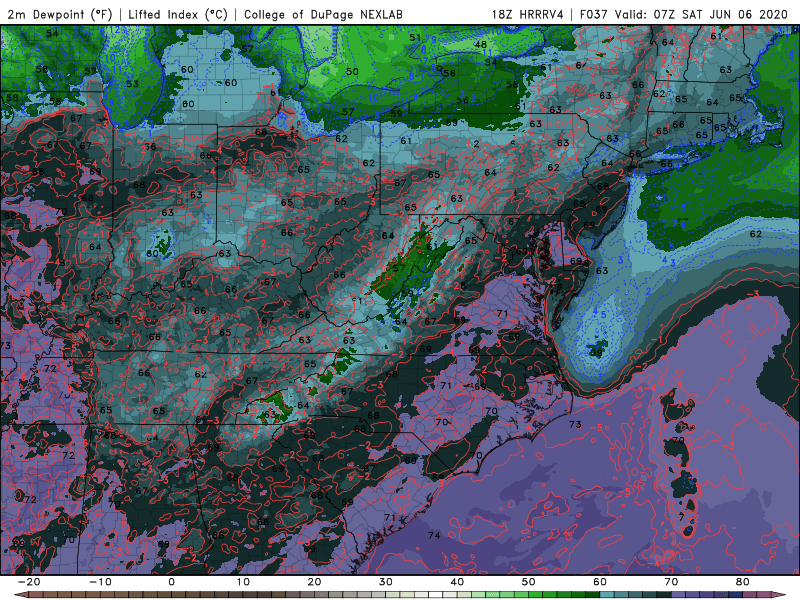Screen dimensions: 800x600
Task: Click the 50 label on the color scale
Action: [x=529, y=582]
